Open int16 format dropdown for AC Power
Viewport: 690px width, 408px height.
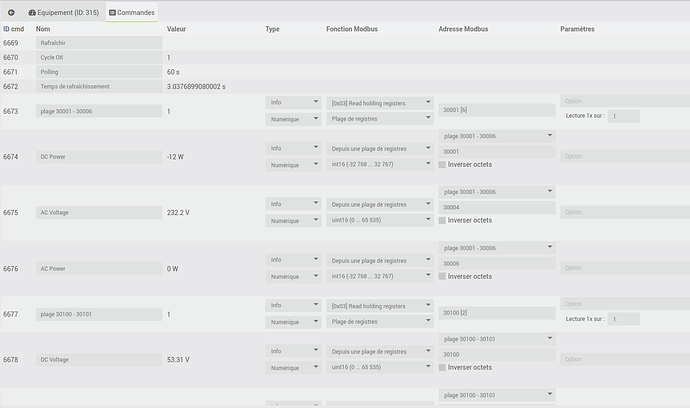point(380,276)
